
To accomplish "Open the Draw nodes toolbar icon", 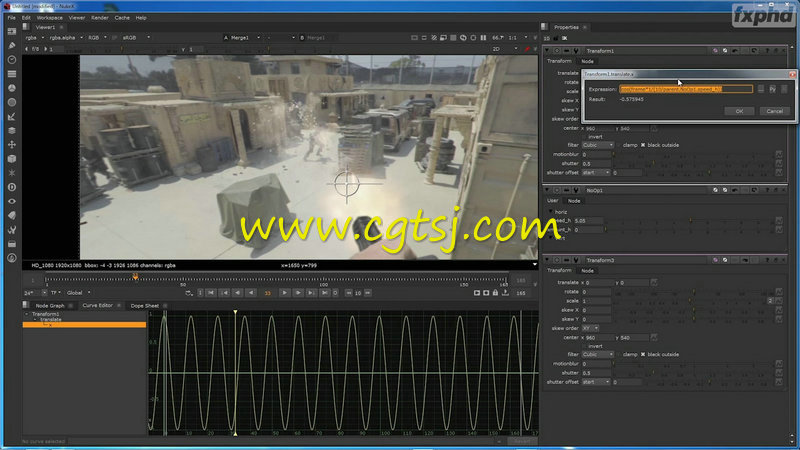I will 12,45.
